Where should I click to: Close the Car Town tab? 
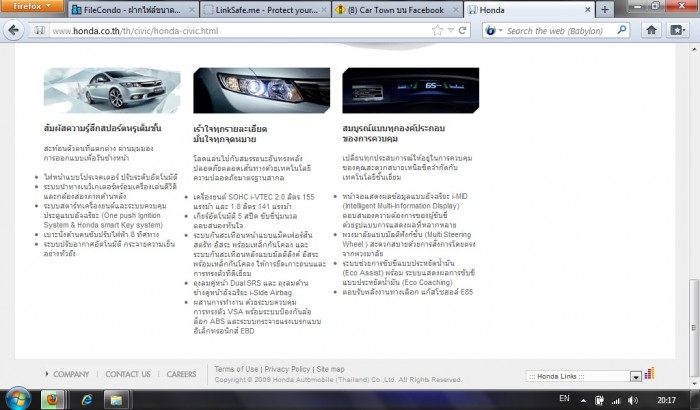click(x=455, y=9)
